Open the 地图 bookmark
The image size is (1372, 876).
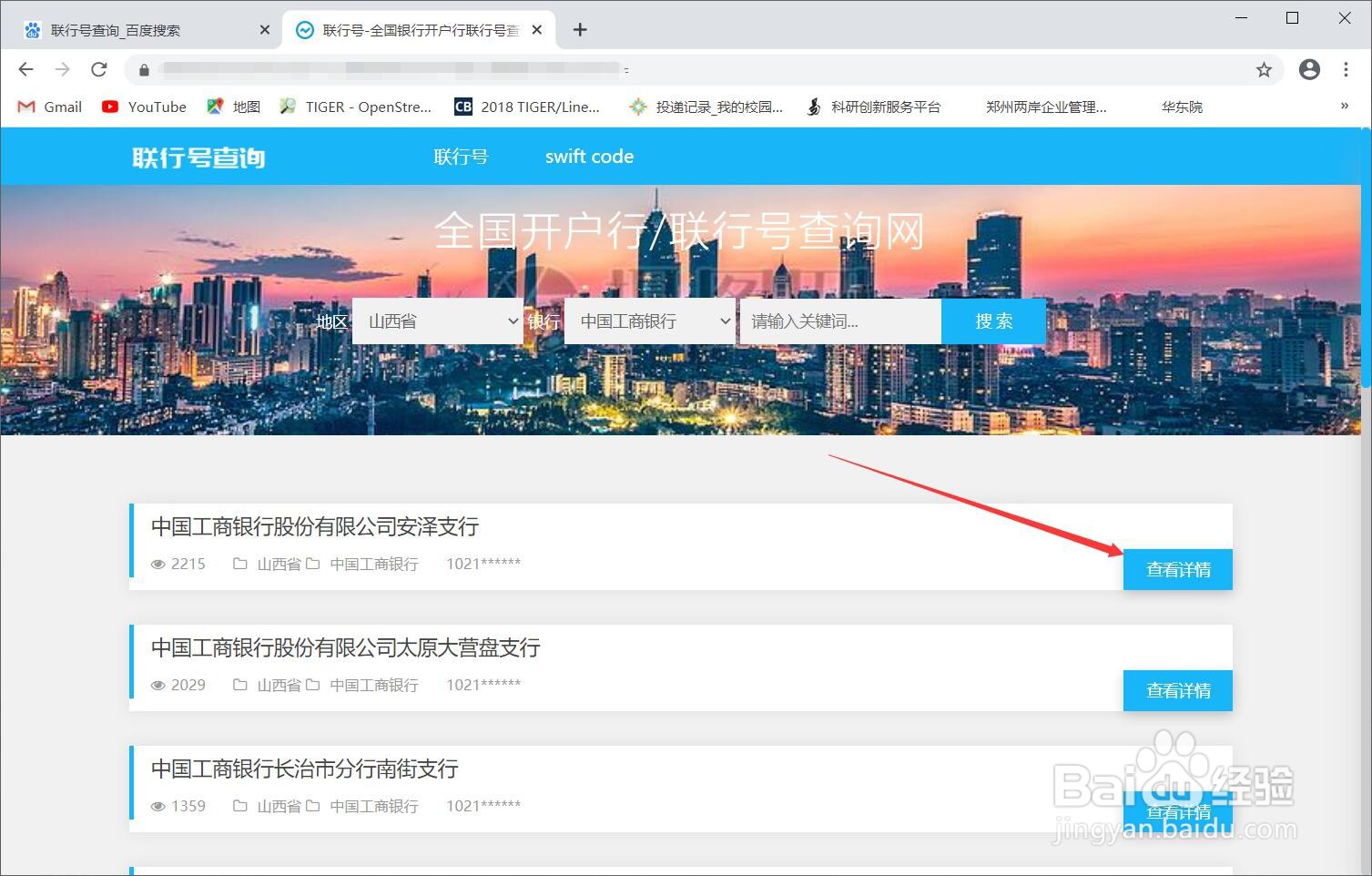click(232, 107)
